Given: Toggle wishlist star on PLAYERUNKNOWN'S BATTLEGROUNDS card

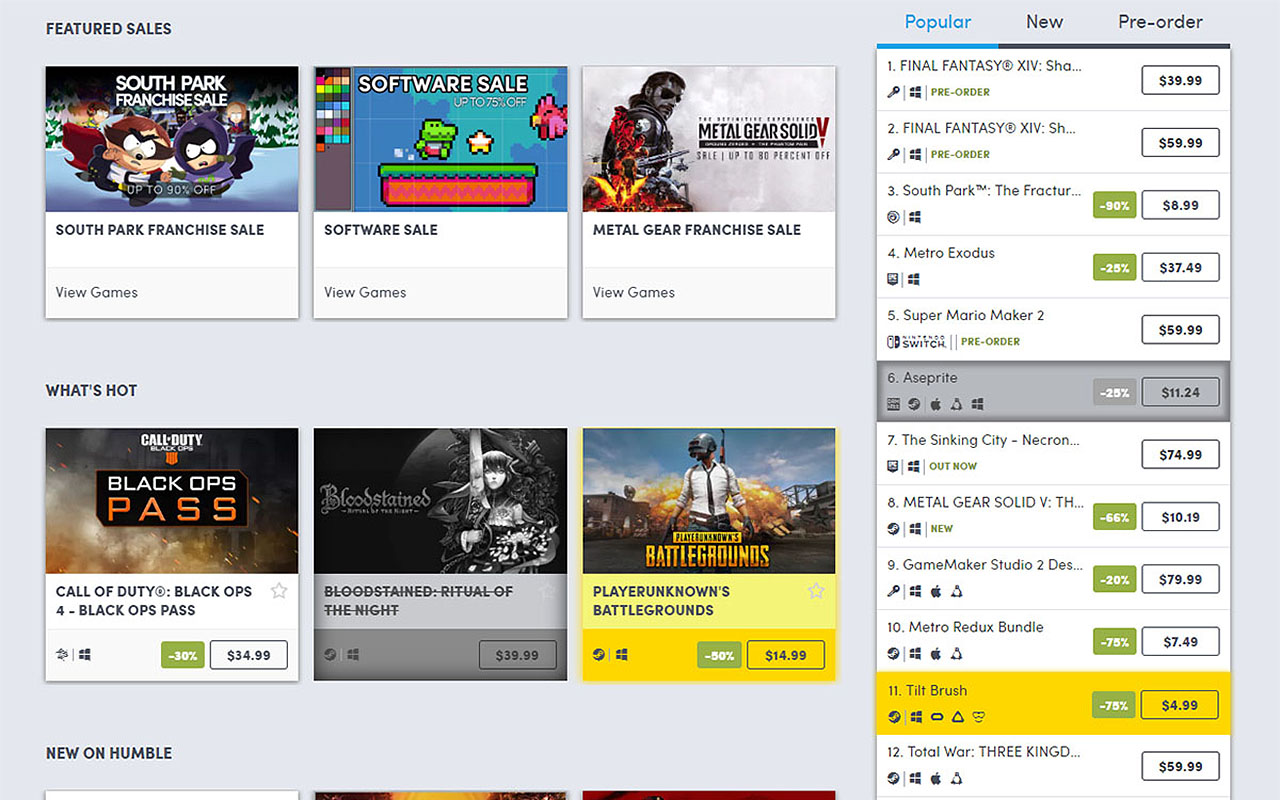Looking at the screenshot, I should pos(816,591).
